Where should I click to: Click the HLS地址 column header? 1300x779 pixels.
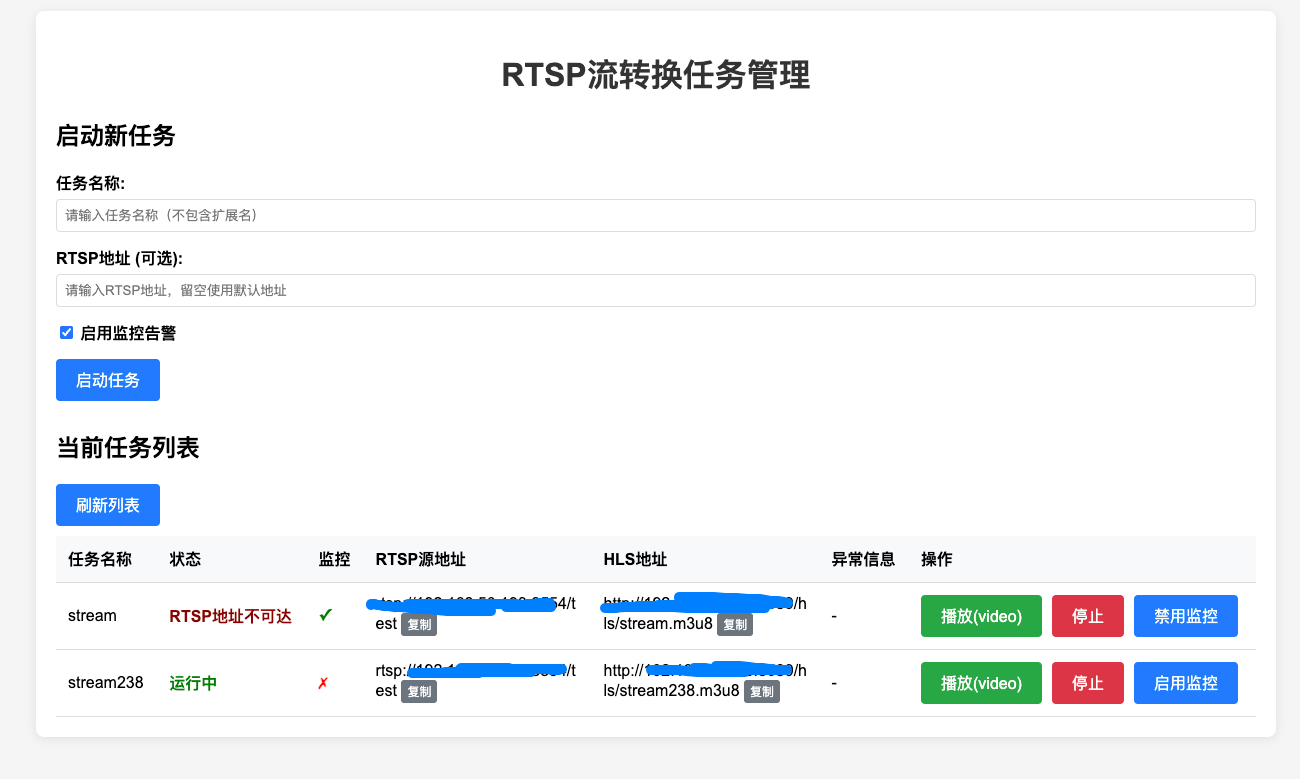tap(635, 559)
